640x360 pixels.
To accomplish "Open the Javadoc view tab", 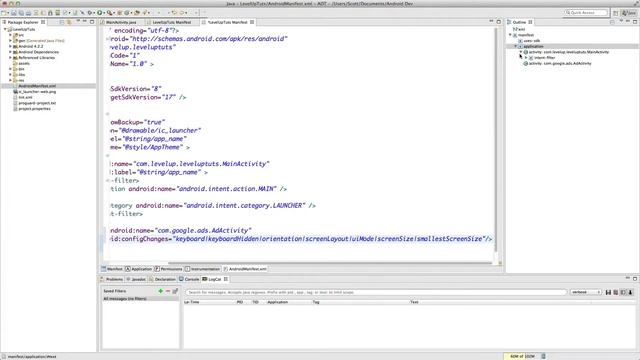I will (x=136, y=279).
